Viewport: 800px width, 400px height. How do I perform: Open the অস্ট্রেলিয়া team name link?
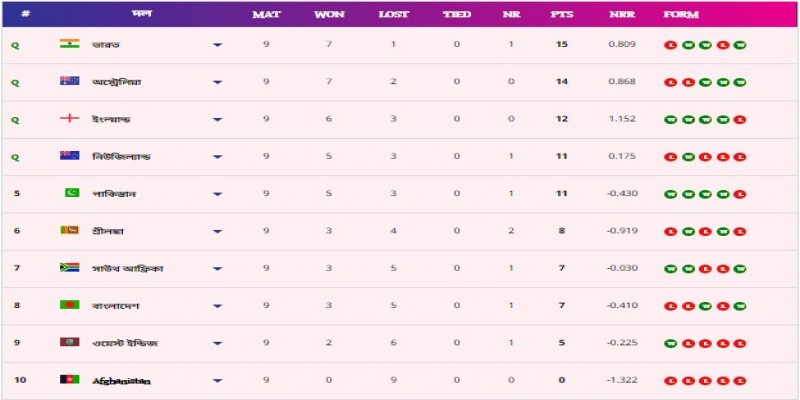[x=116, y=82]
